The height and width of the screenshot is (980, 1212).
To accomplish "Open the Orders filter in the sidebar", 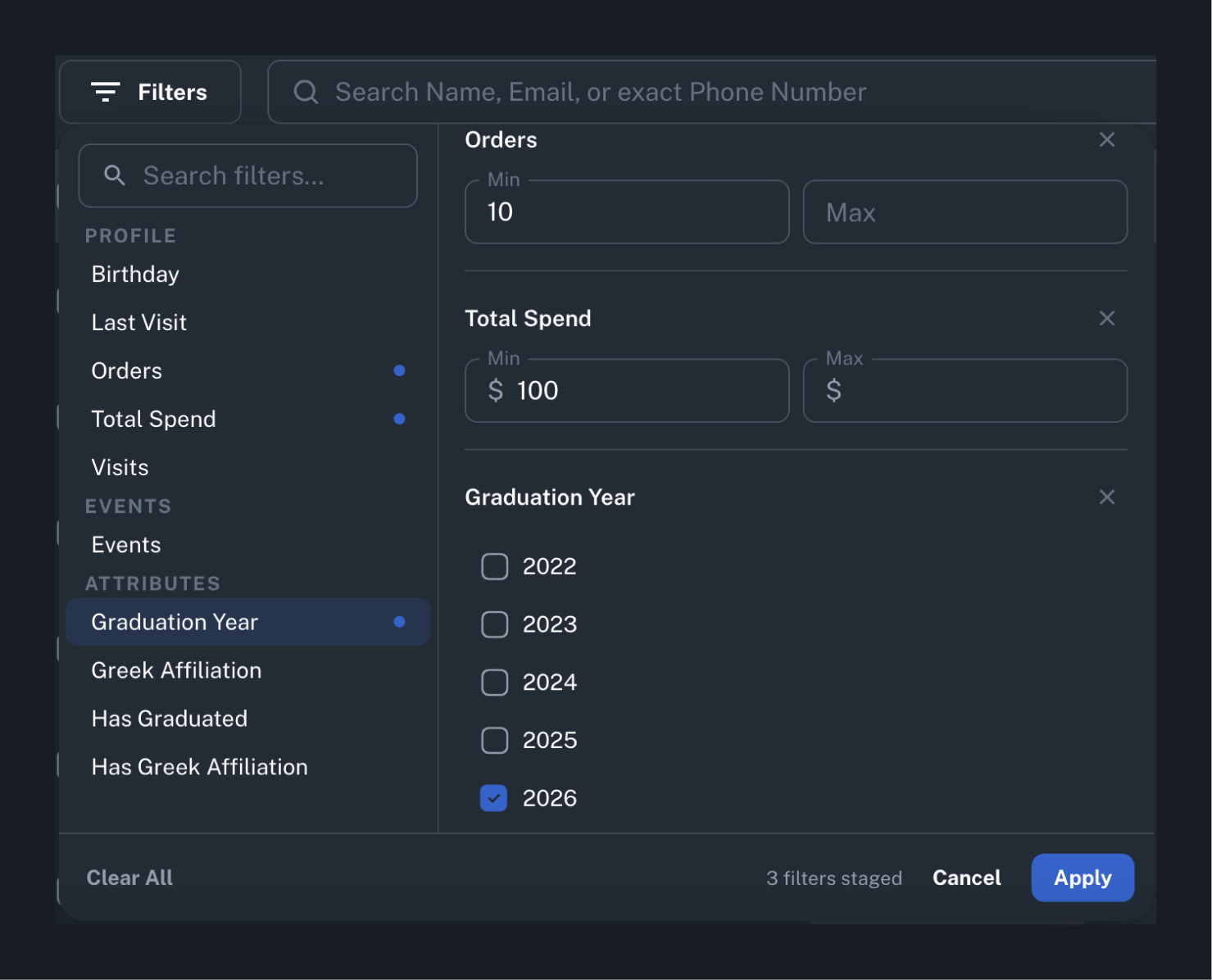I will pyautogui.click(x=247, y=371).
